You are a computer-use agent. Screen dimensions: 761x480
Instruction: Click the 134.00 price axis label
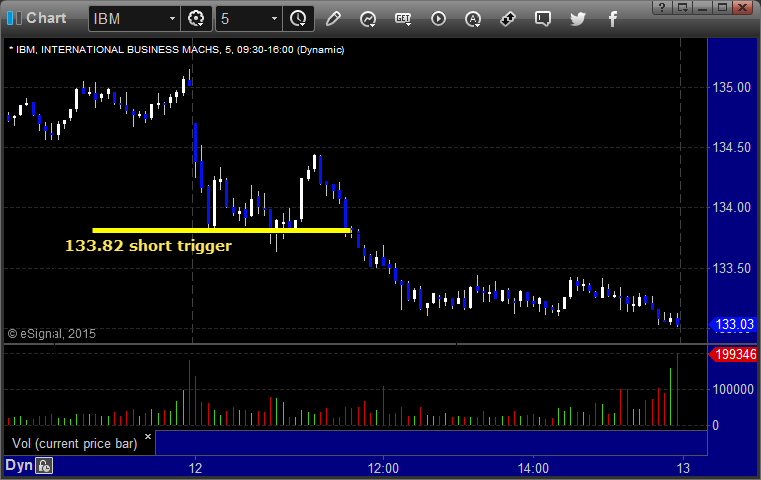(x=731, y=208)
